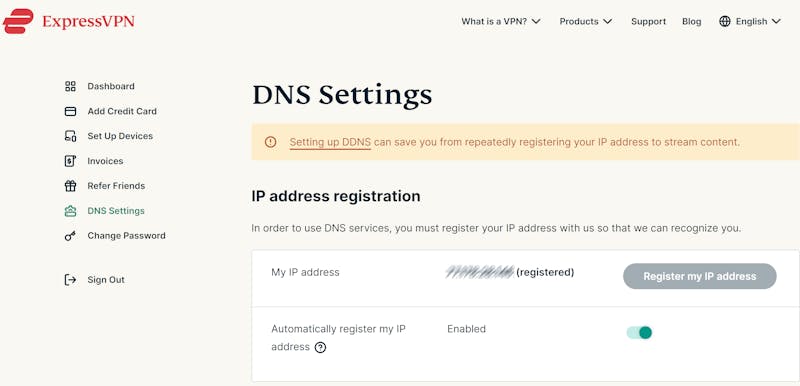Open the Support page
Viewport: 800px width, 386px height.
[648, 21]
